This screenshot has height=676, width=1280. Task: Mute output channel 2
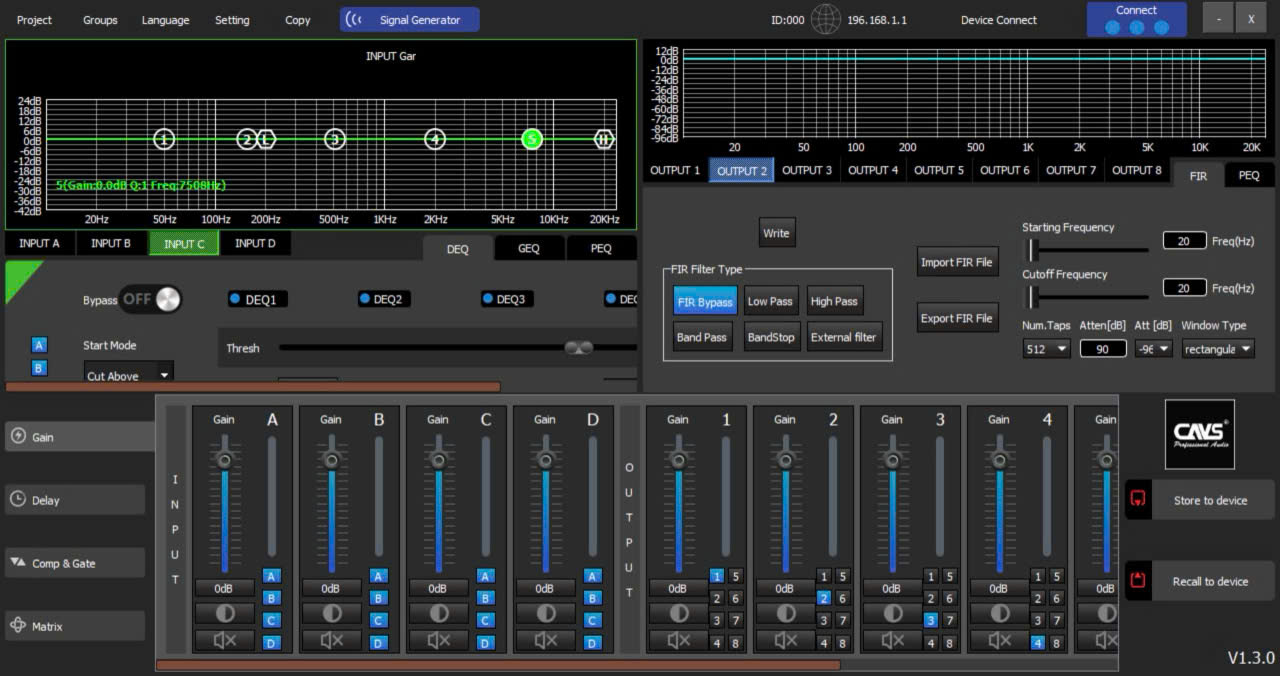(x=785, y=640)
